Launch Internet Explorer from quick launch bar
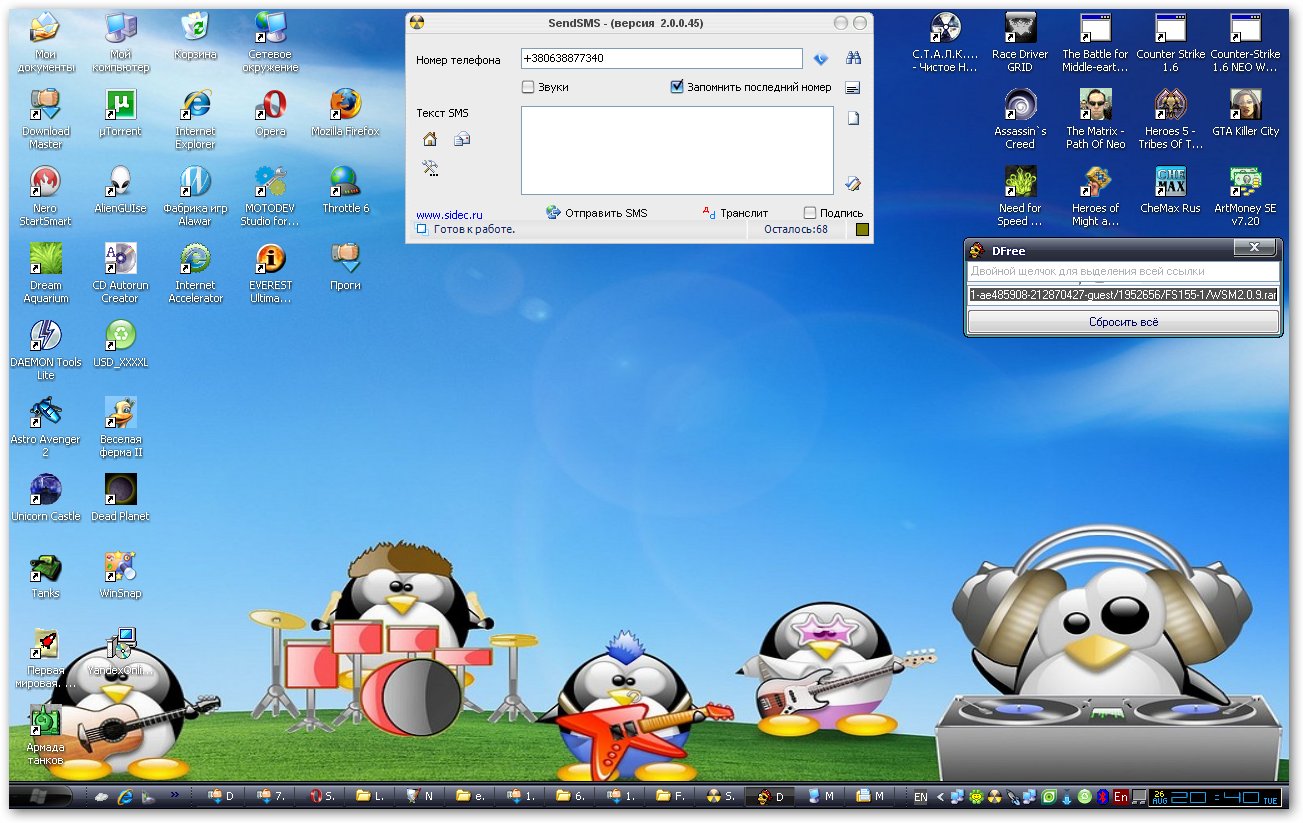This screenshot has height=823, width=1303. click(x=126, y=797)
